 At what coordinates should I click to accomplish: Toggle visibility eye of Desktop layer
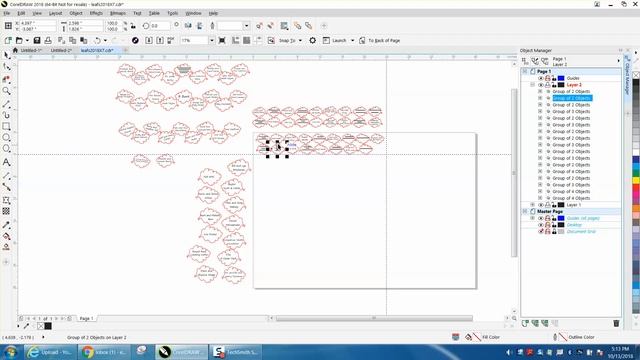[540, 225]
